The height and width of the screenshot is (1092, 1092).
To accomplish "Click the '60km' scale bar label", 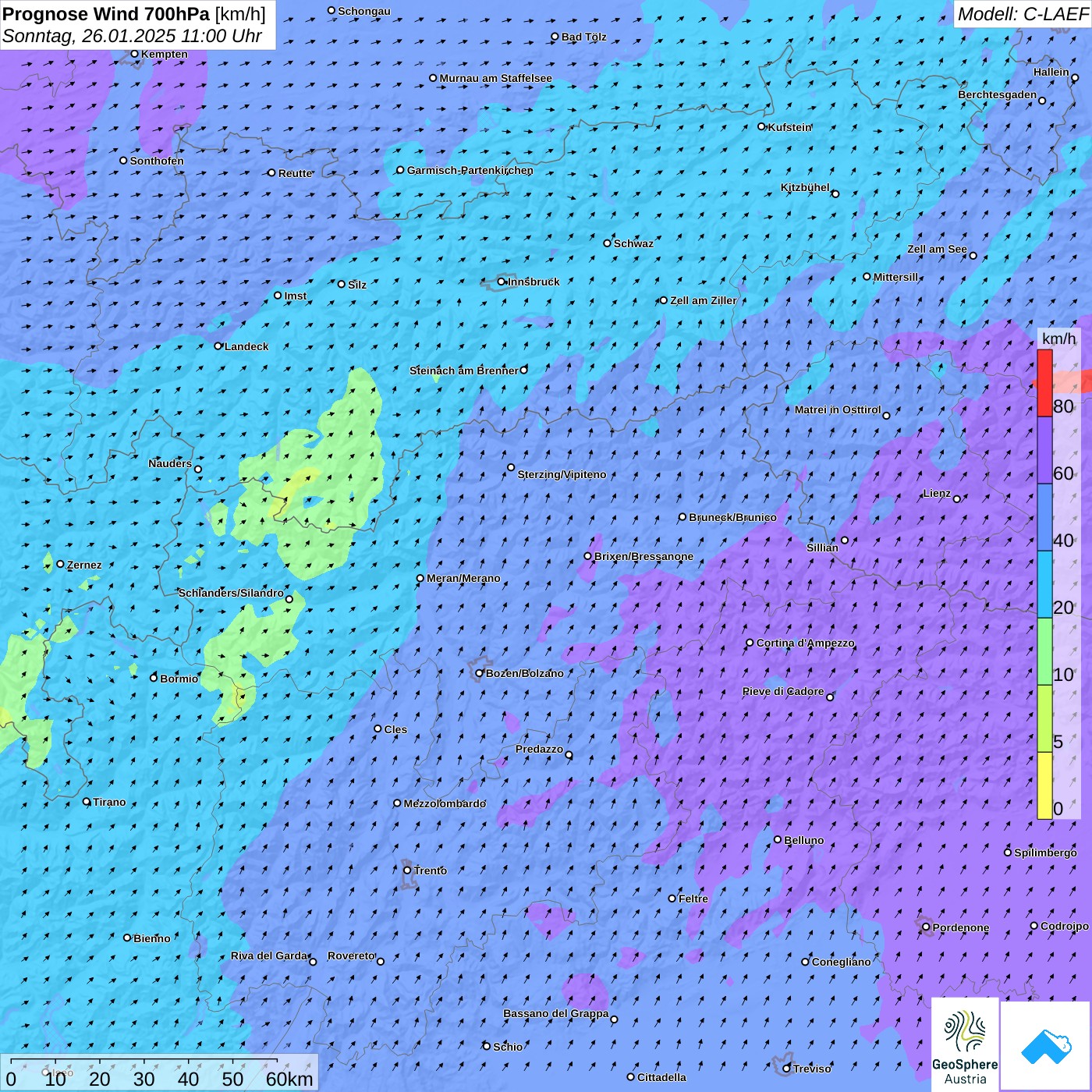I will tap(289, 1079).
